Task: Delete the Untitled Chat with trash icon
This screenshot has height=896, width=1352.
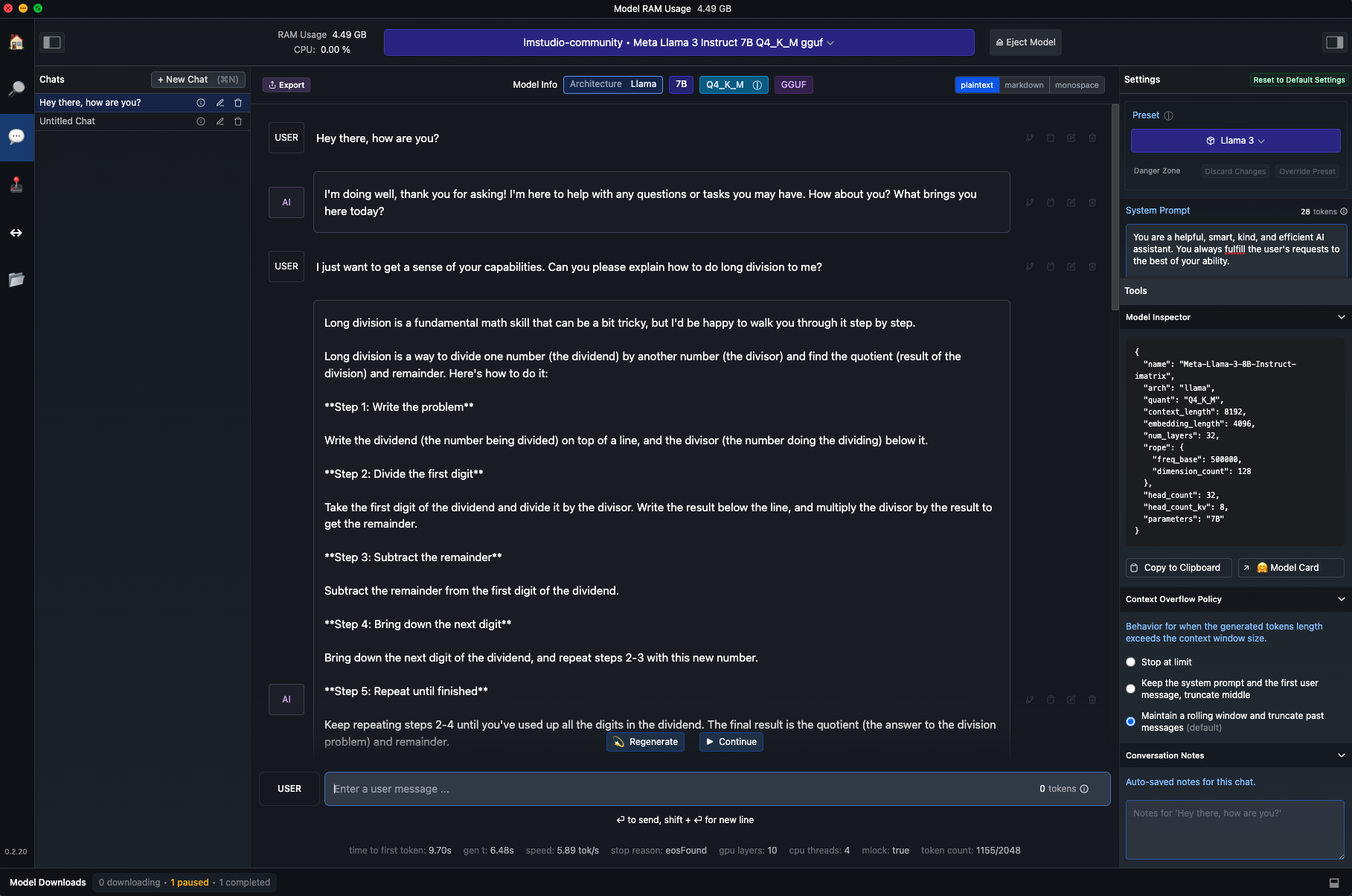Action: [238, 121]
